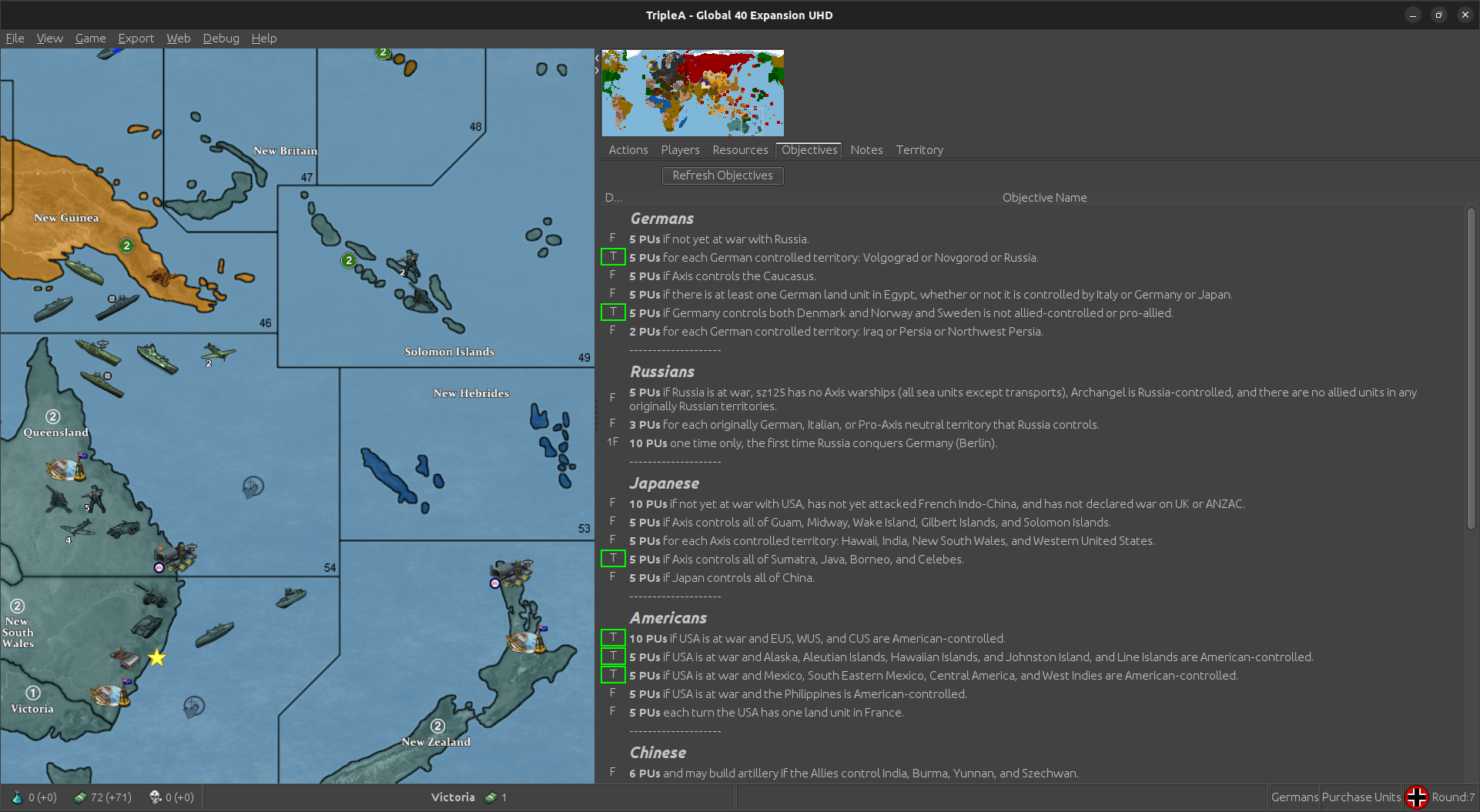Click the convoy zone marker in sea zone 54
This screenshot has width=1480, height=812.
[253, 486]
